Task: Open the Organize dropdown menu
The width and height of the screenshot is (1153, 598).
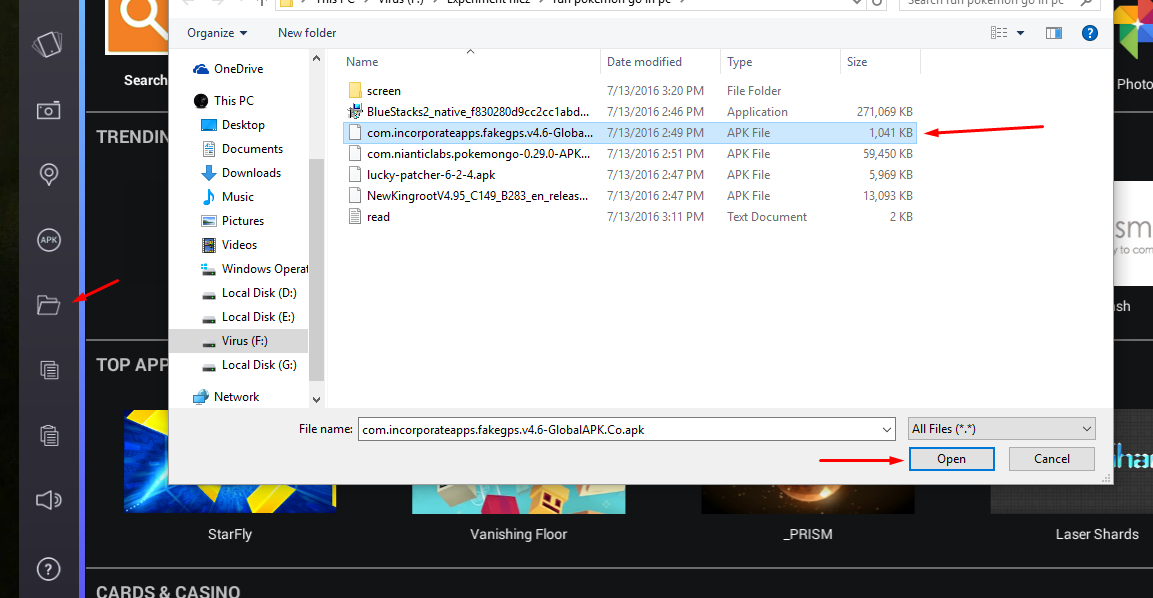Action: (217, 33)
